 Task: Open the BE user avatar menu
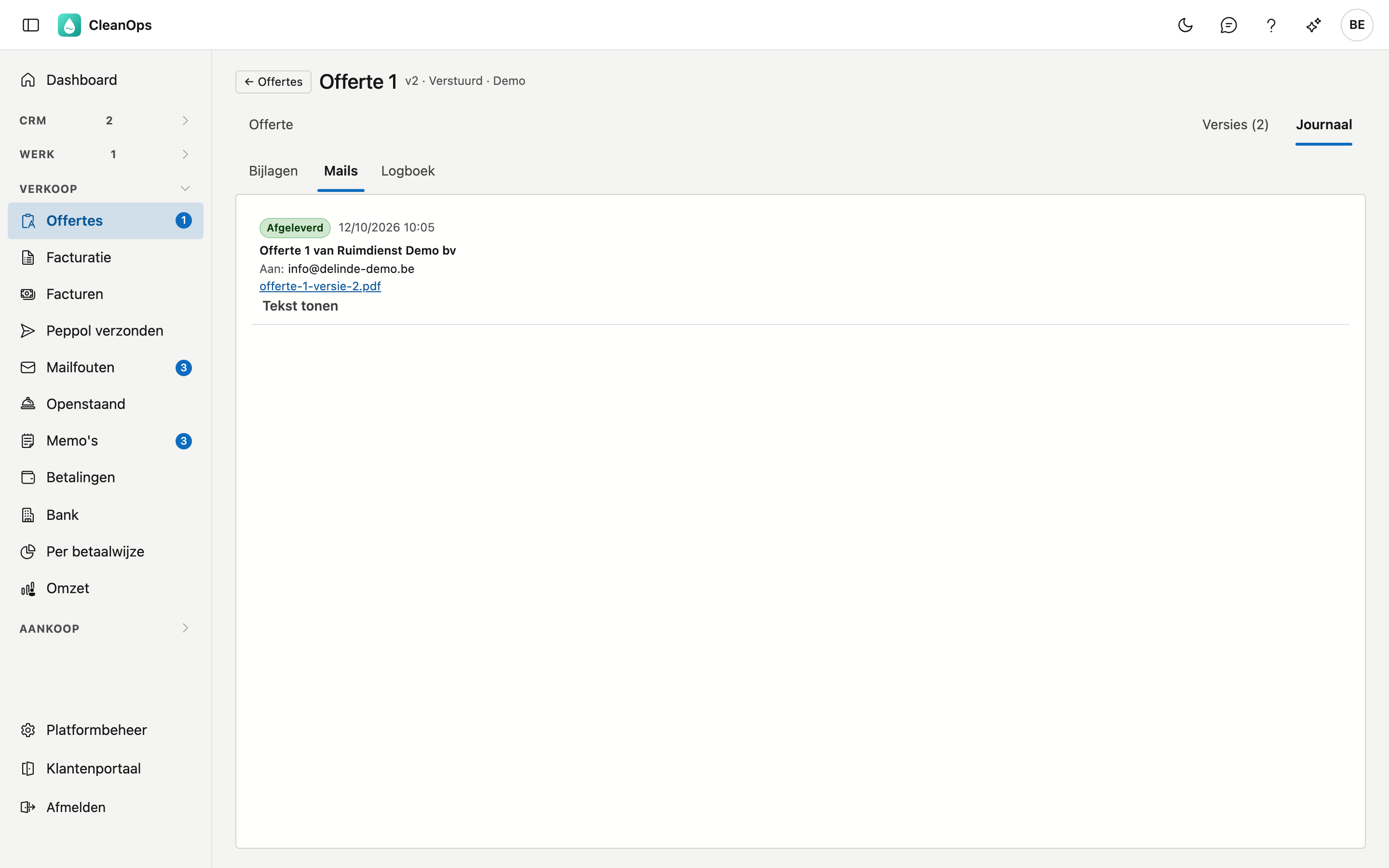click(x=1357, y=25)
